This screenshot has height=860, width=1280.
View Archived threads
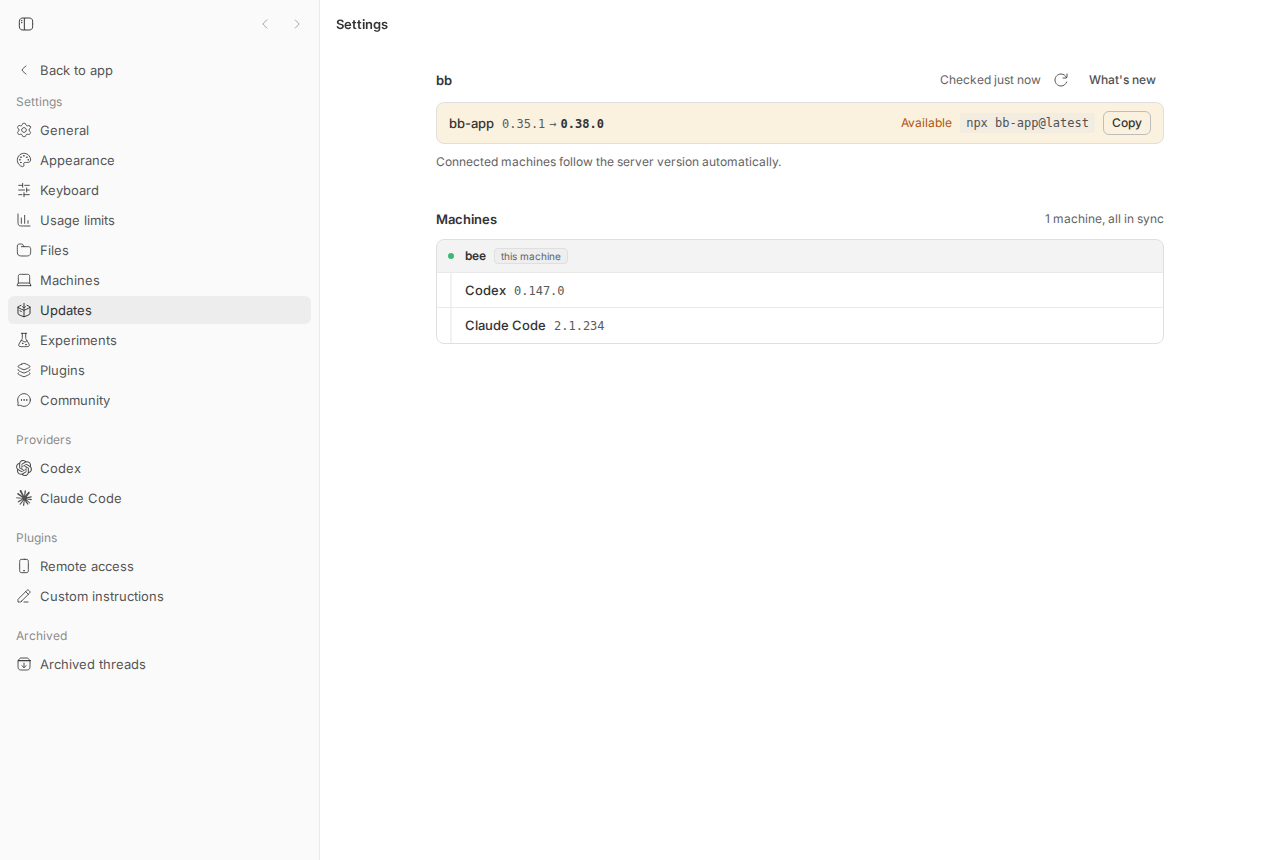tap(159, 664)
